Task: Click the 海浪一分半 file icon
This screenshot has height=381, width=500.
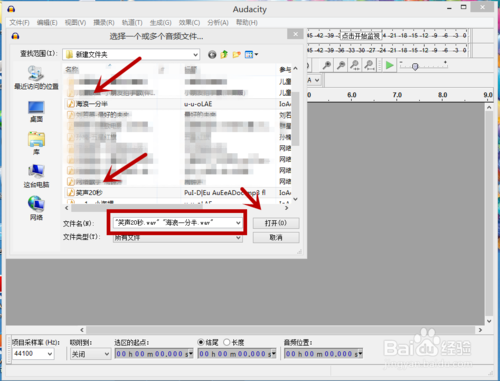Action: coord(71,104)
